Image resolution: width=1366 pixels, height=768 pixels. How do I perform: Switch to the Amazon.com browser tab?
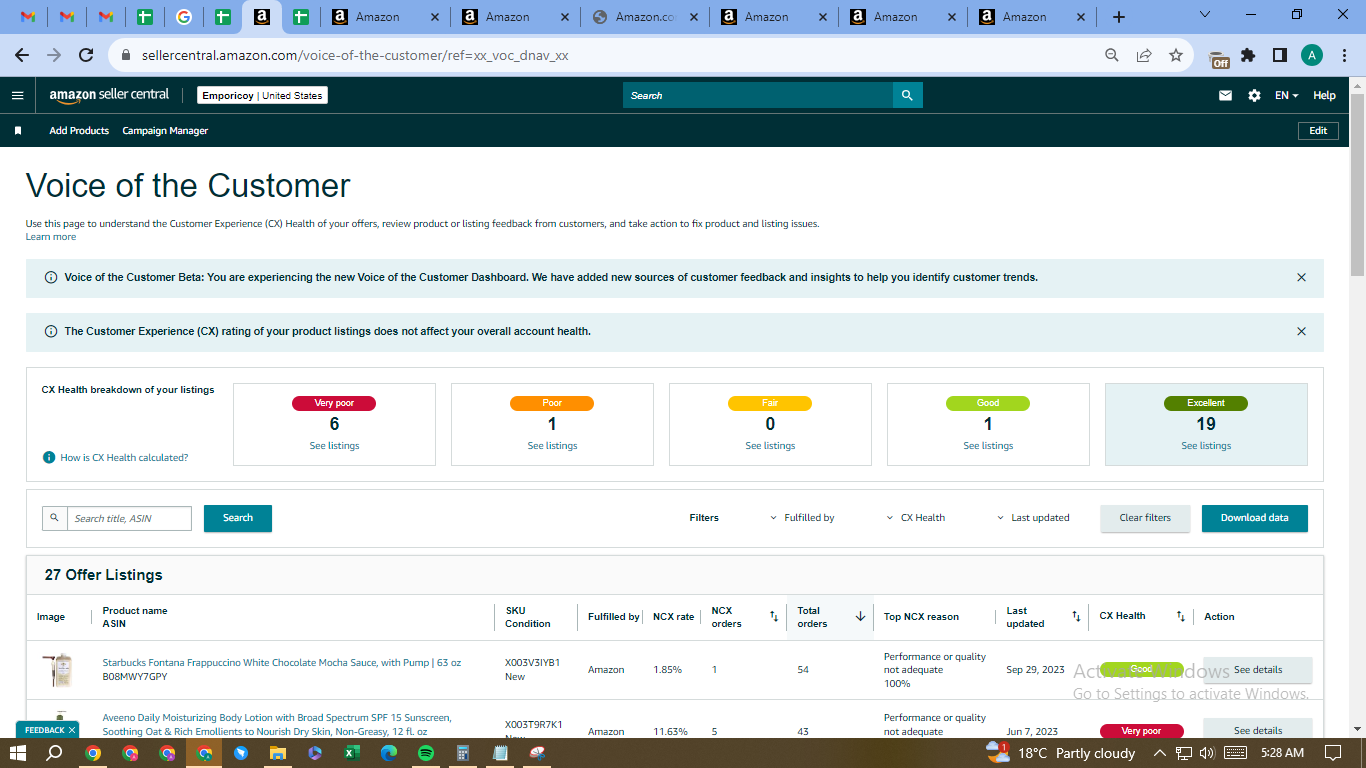(643, 17)
